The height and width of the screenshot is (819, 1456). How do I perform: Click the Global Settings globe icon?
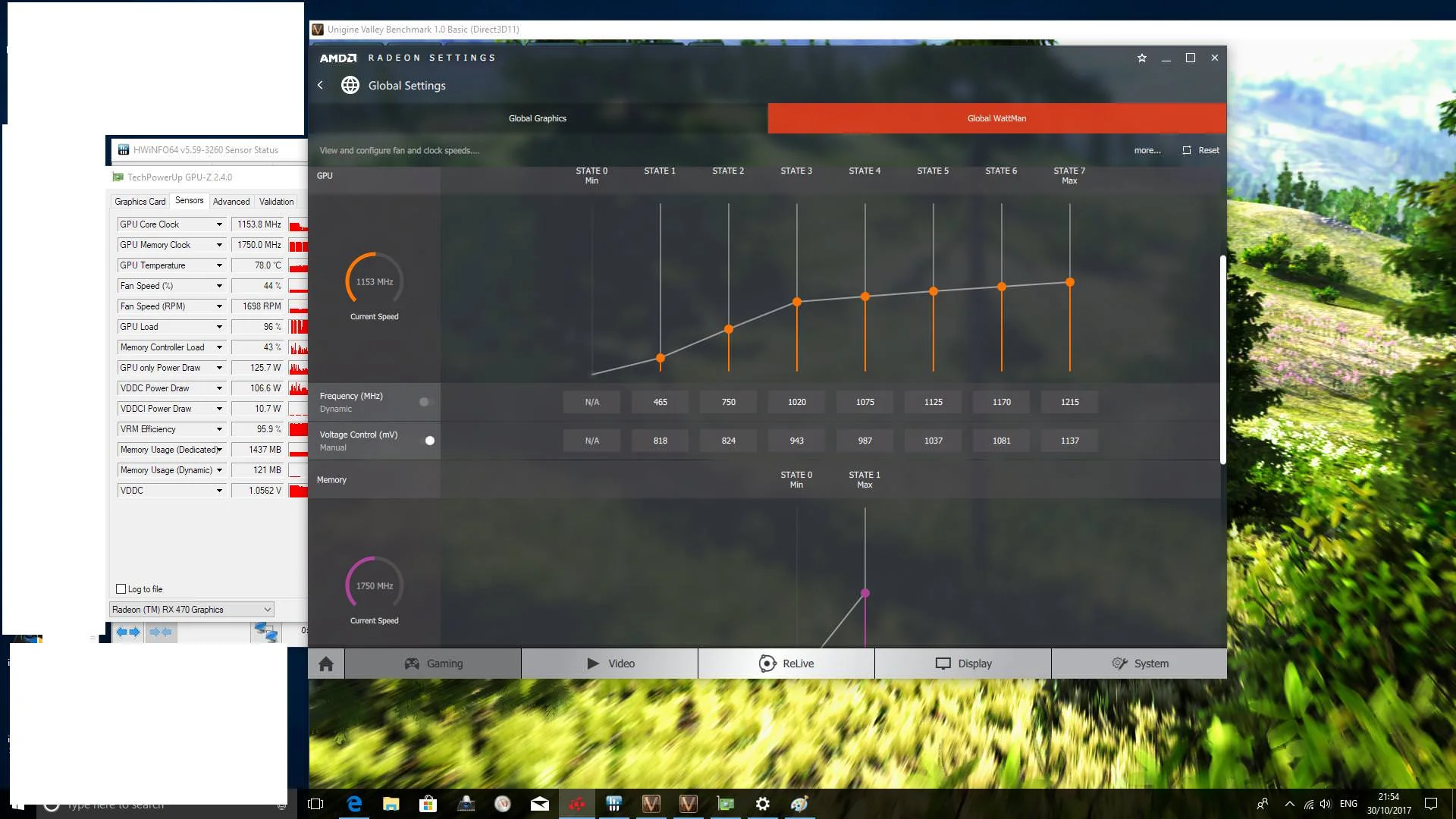coord(350,85)
